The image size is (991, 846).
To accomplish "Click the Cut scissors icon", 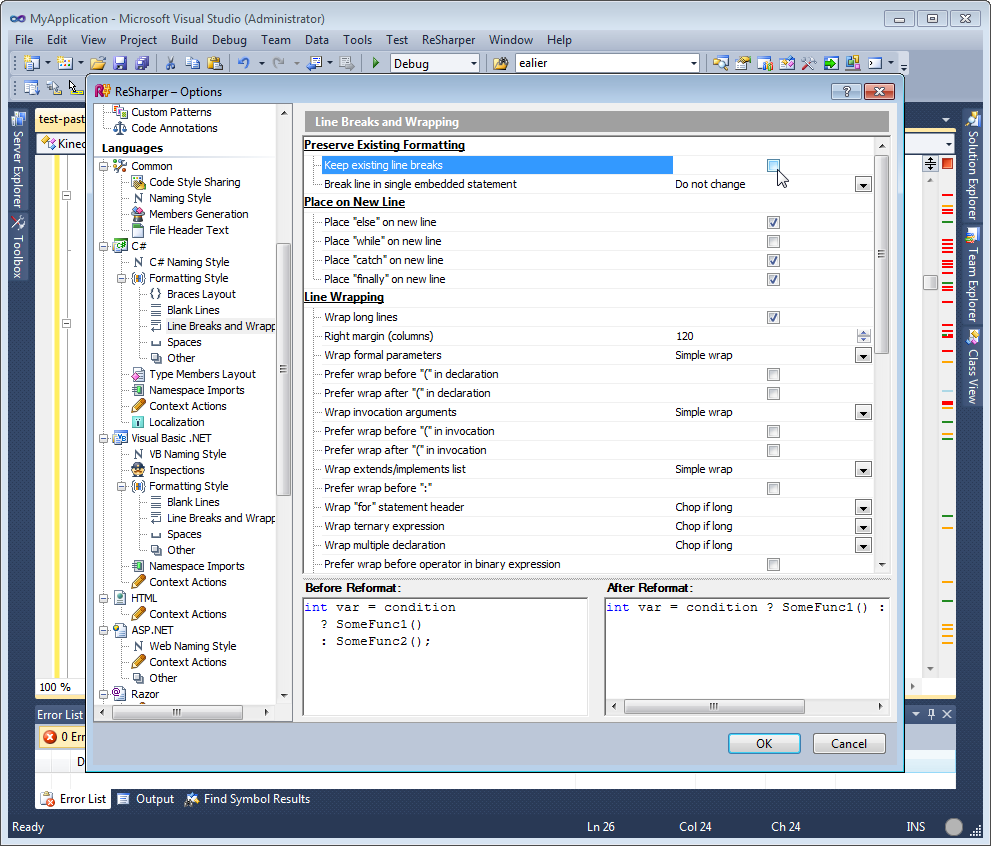I will click(170, 63).
